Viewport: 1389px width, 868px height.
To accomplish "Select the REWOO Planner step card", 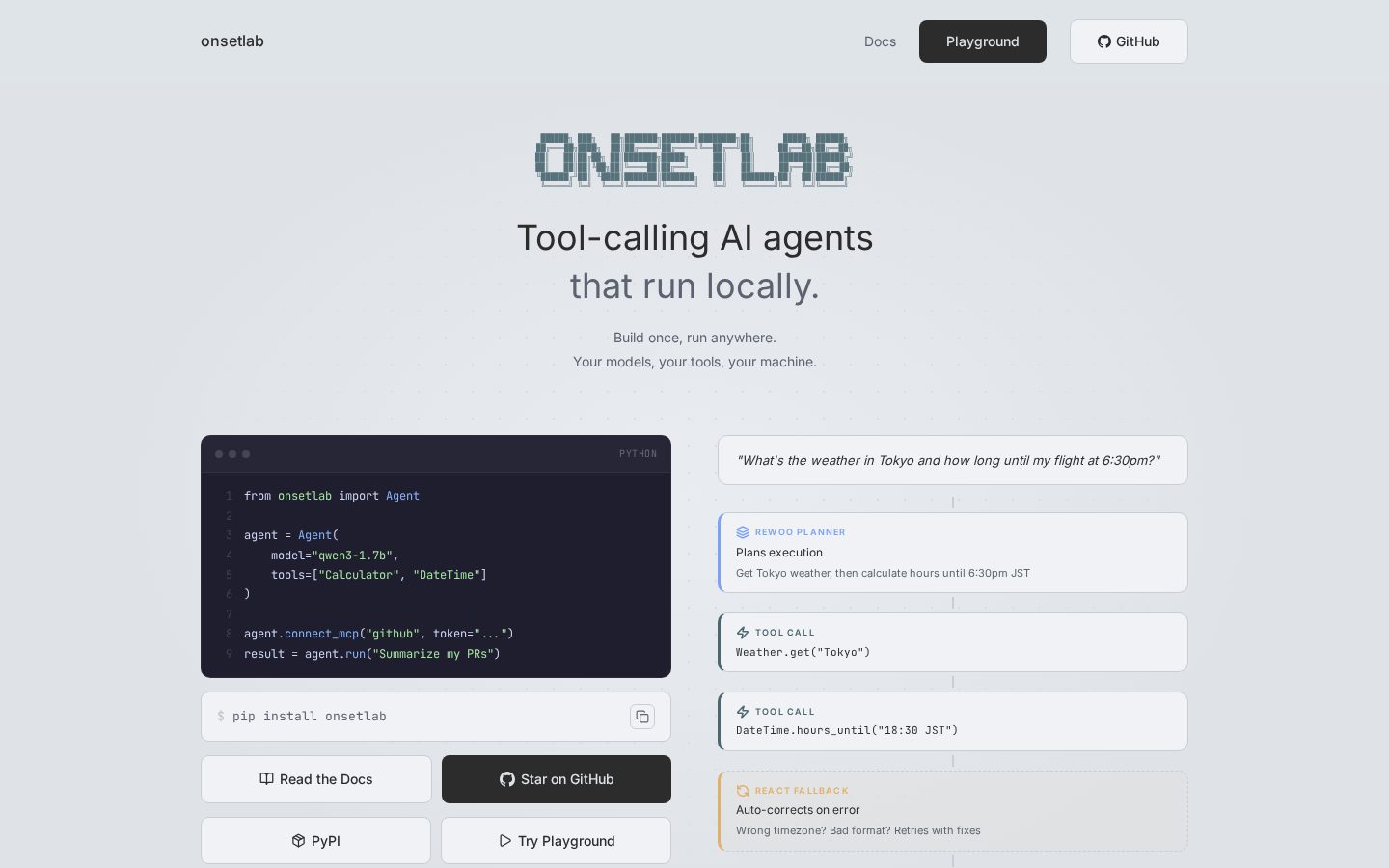I will [953, 553].
